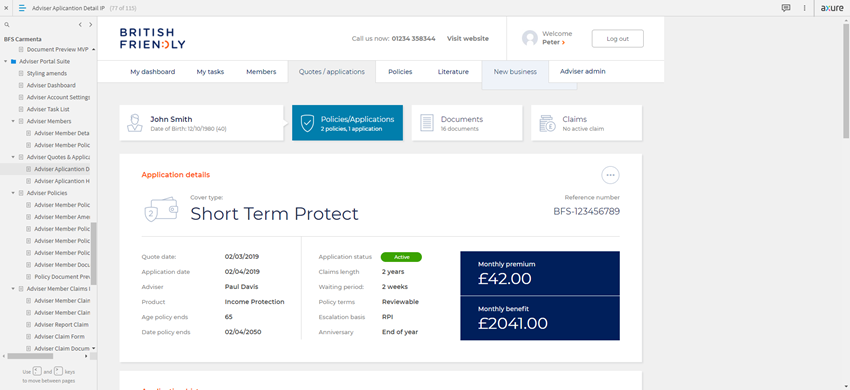Image resolution: width=850 pixels, height=390 pixels.
Task: Open Adviser Dashboard page in sidebar
Action: point(51,85)
